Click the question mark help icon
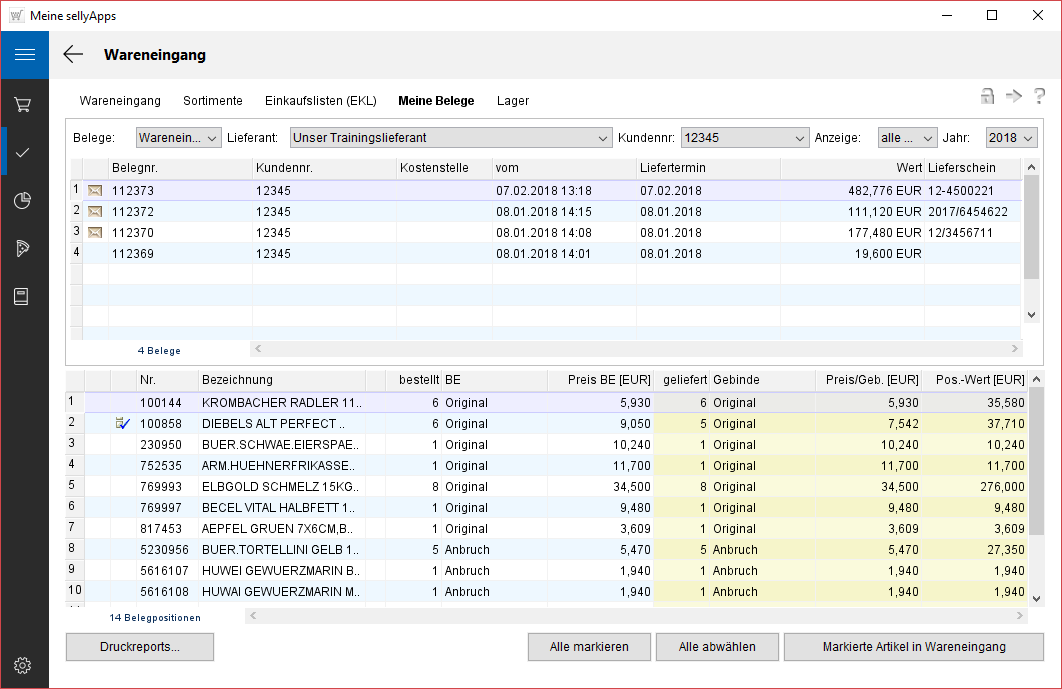This screenshot has height=689, width=1062. (x=1039, y=96)
